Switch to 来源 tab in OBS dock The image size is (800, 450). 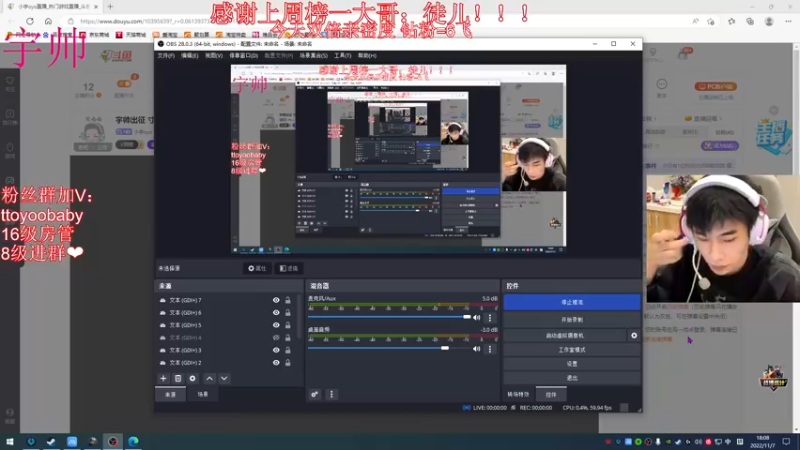coord(170,394)
